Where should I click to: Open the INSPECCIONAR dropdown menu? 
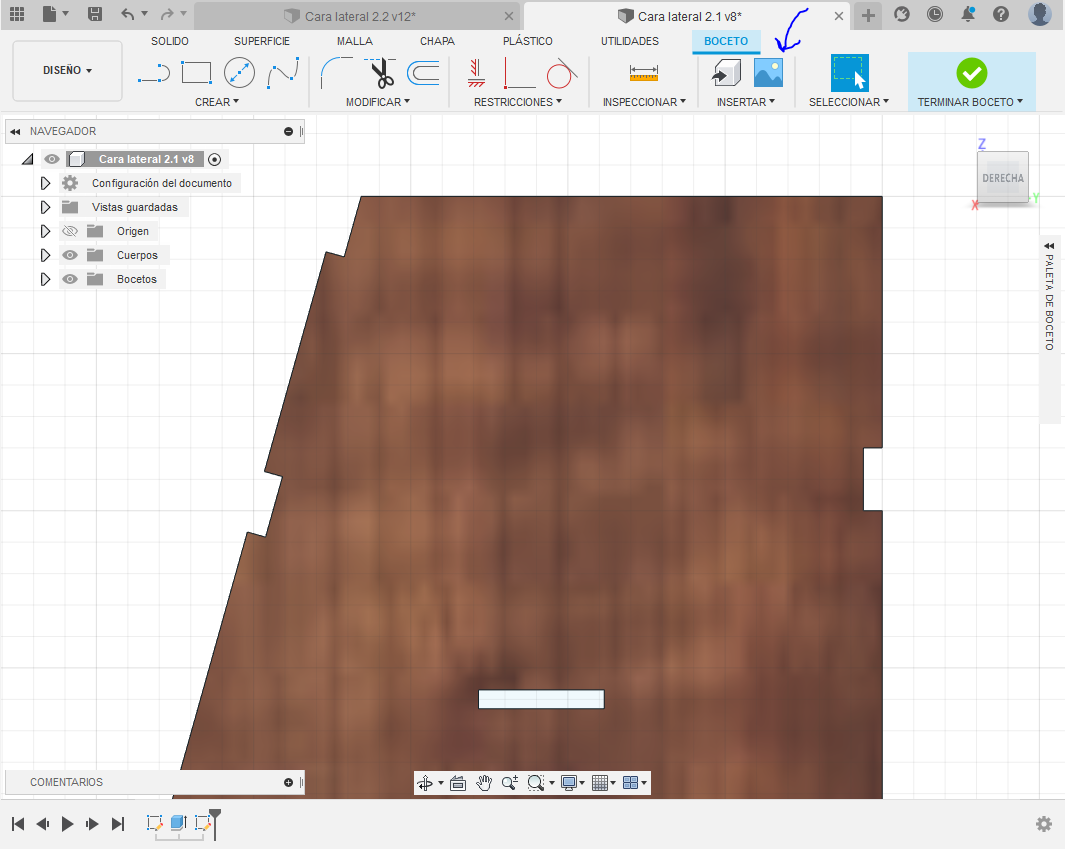pyautogui.click(x=644, y=102)
